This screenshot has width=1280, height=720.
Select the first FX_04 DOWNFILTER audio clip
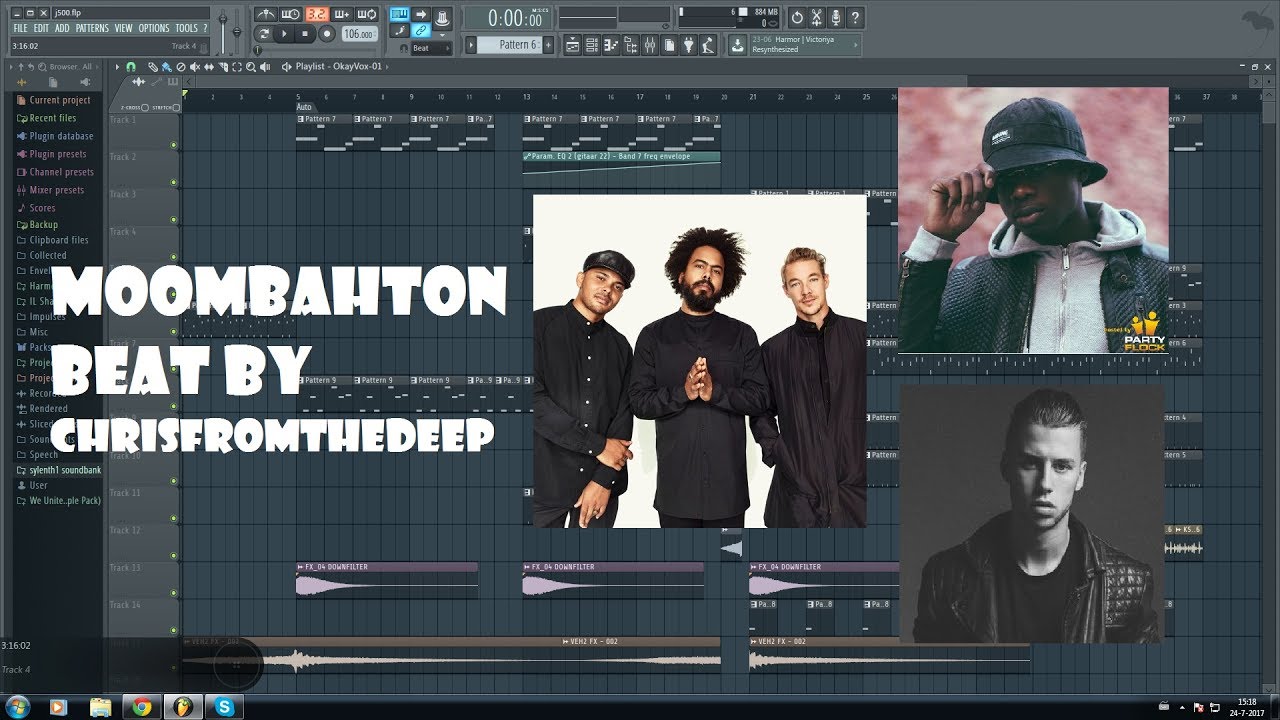pyautogui.click(x=387, y=580)
